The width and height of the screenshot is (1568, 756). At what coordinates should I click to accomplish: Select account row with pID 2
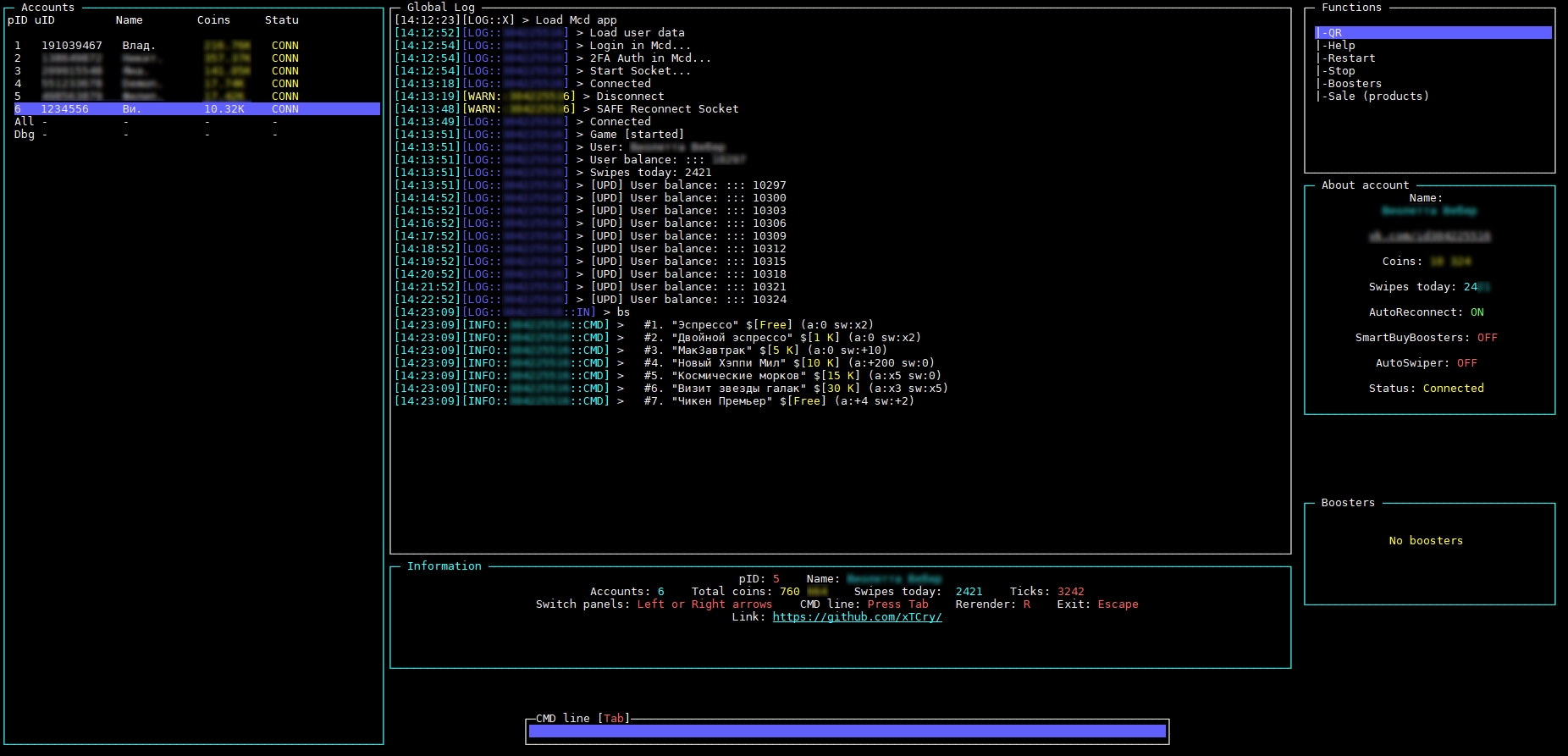(196, 58)
